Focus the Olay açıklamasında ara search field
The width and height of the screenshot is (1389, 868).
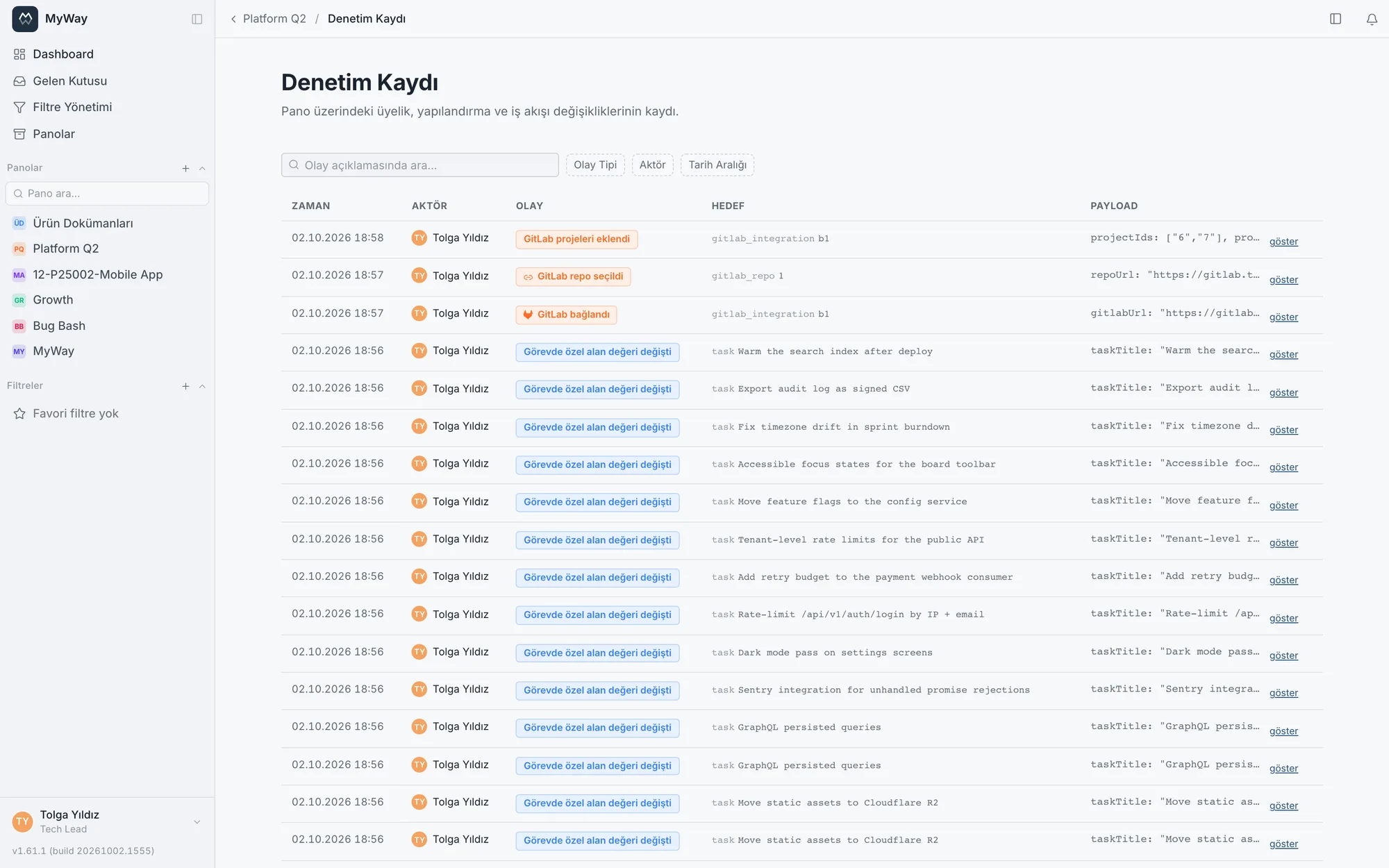420,165
